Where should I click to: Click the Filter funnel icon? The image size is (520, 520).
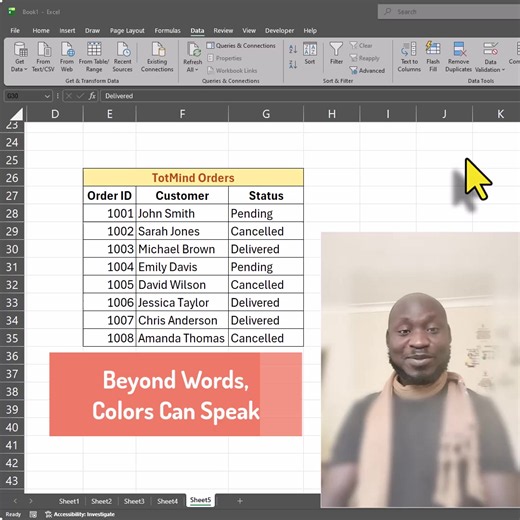coord(336,49)
